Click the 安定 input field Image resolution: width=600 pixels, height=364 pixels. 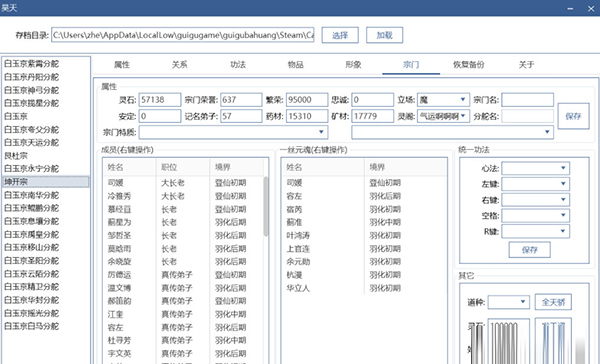(160, 116)
